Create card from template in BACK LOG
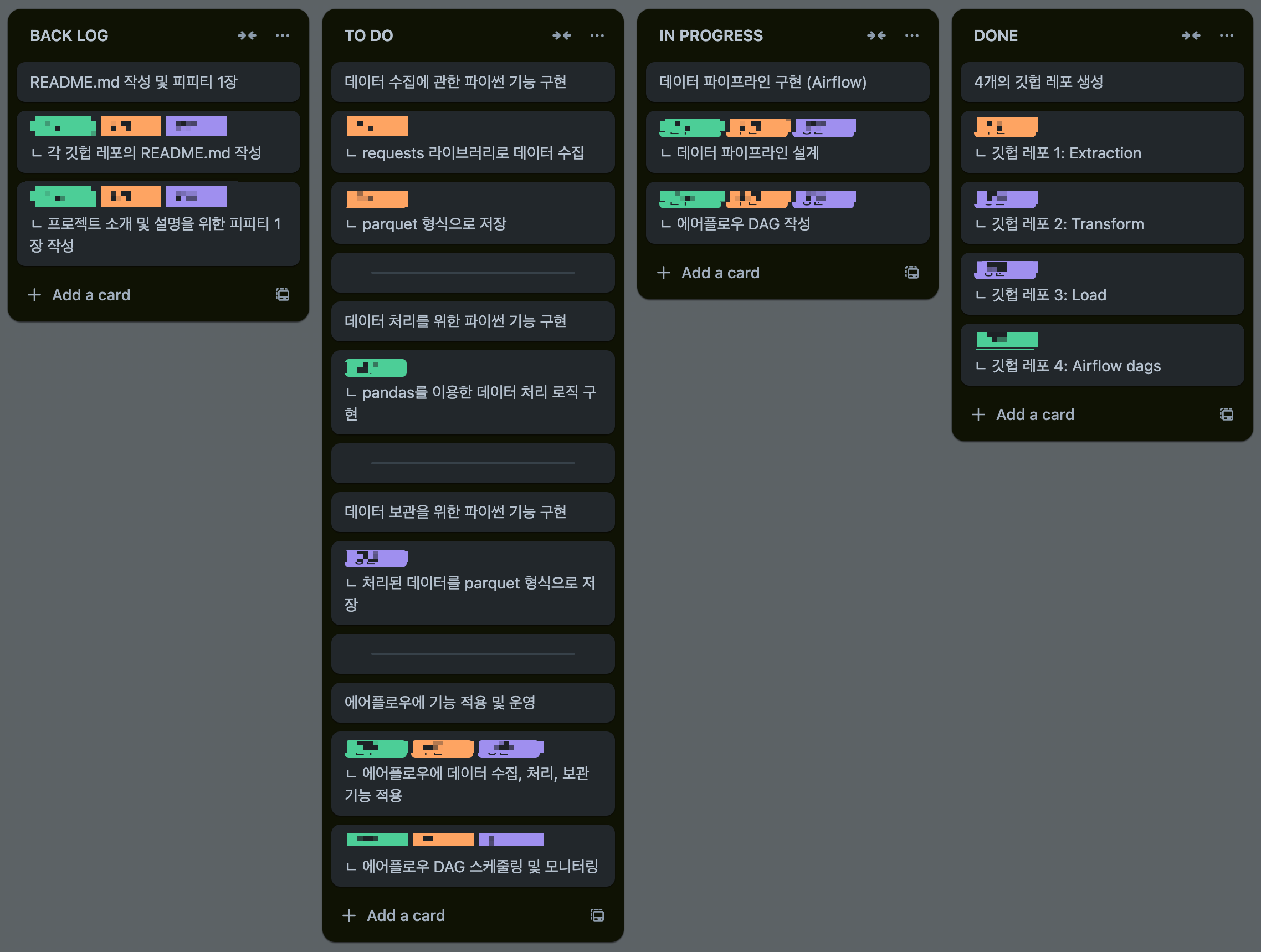1261x952 pixels. point(282,295)
